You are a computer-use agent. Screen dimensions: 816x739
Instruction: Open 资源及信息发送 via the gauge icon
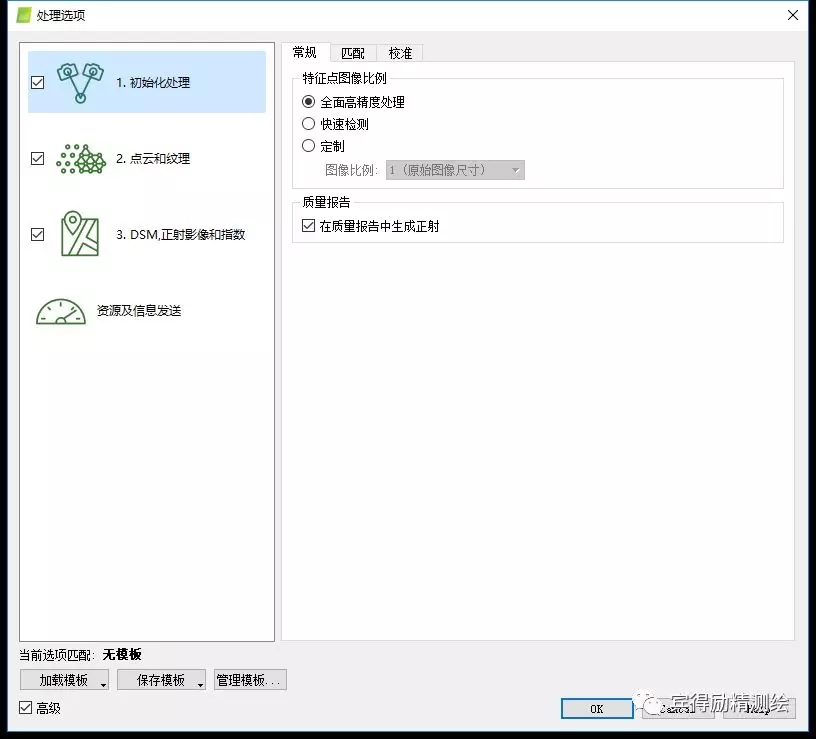click(x=61, y=311)
